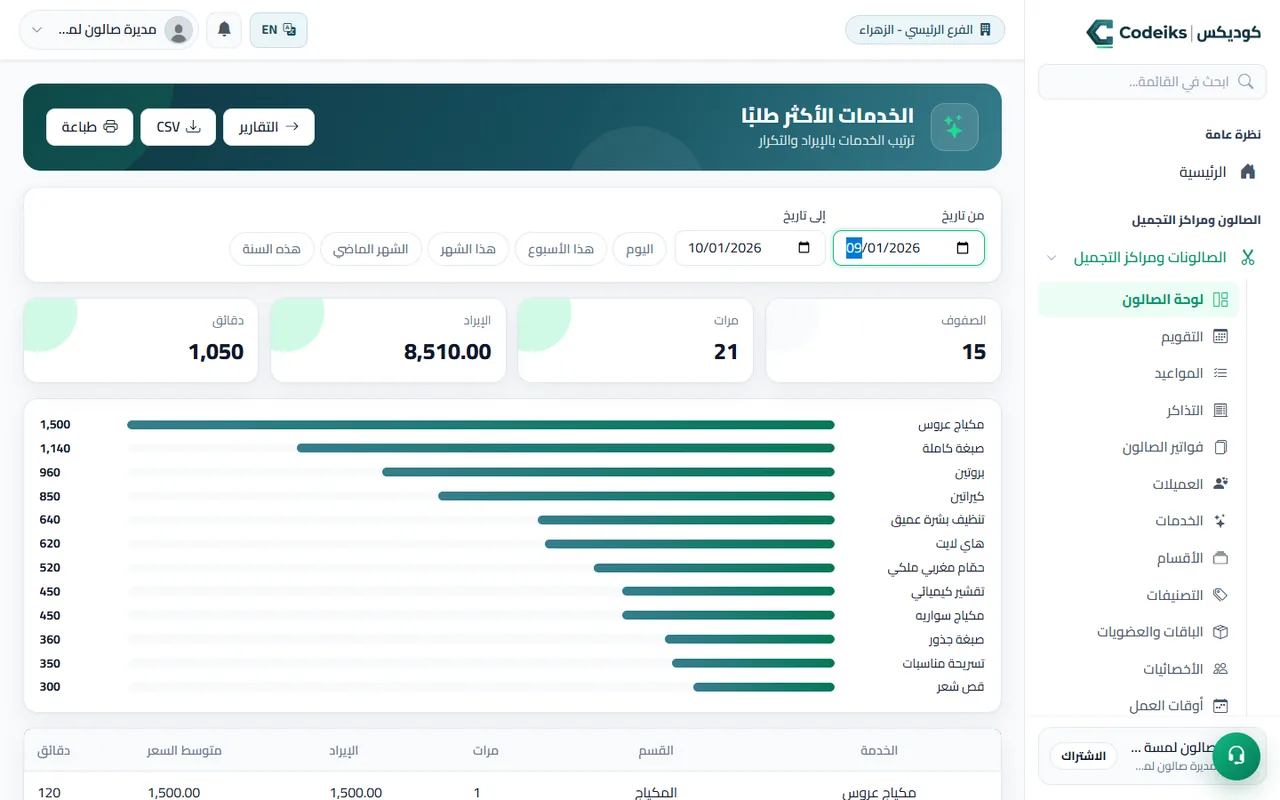Click the الأقسام departments icon
This screenshot has height=800, width=1280.
1220,558
